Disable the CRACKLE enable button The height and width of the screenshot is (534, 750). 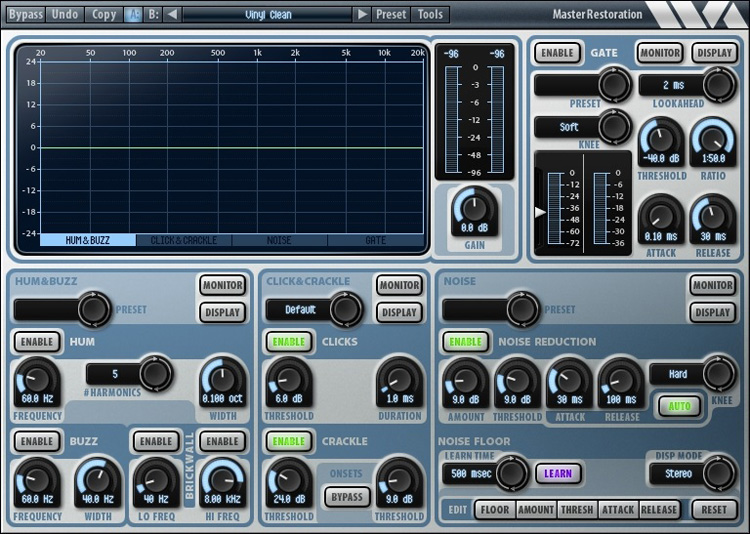coord(289,441)
